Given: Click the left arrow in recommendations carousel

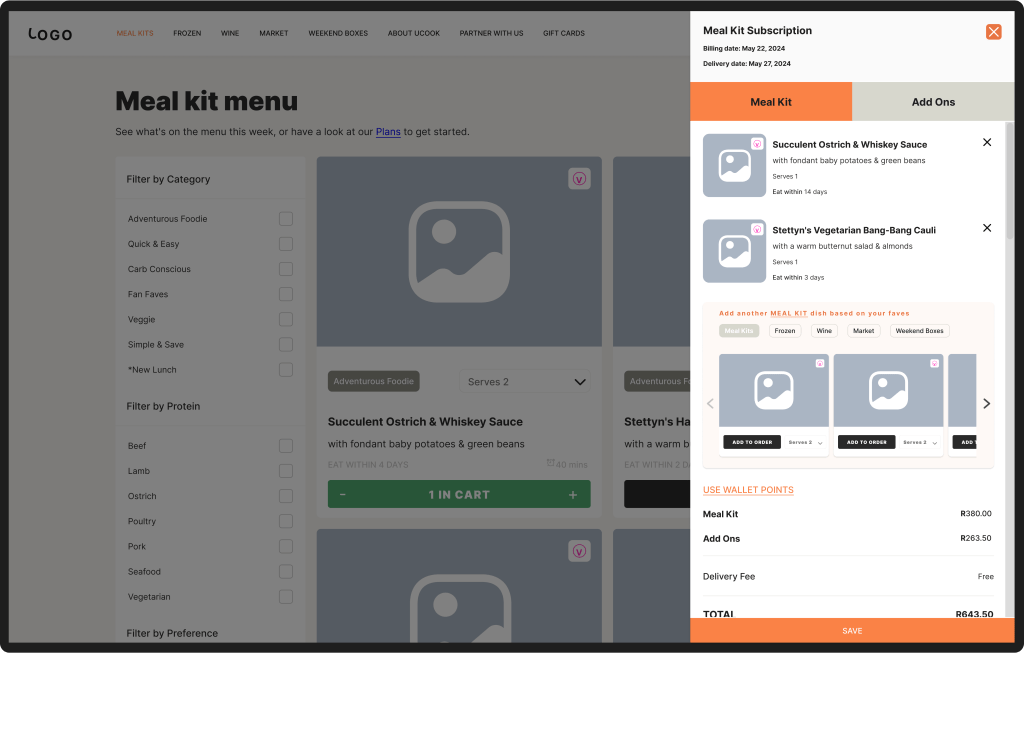Looking at the screenshot, I should tap(710, 404).
